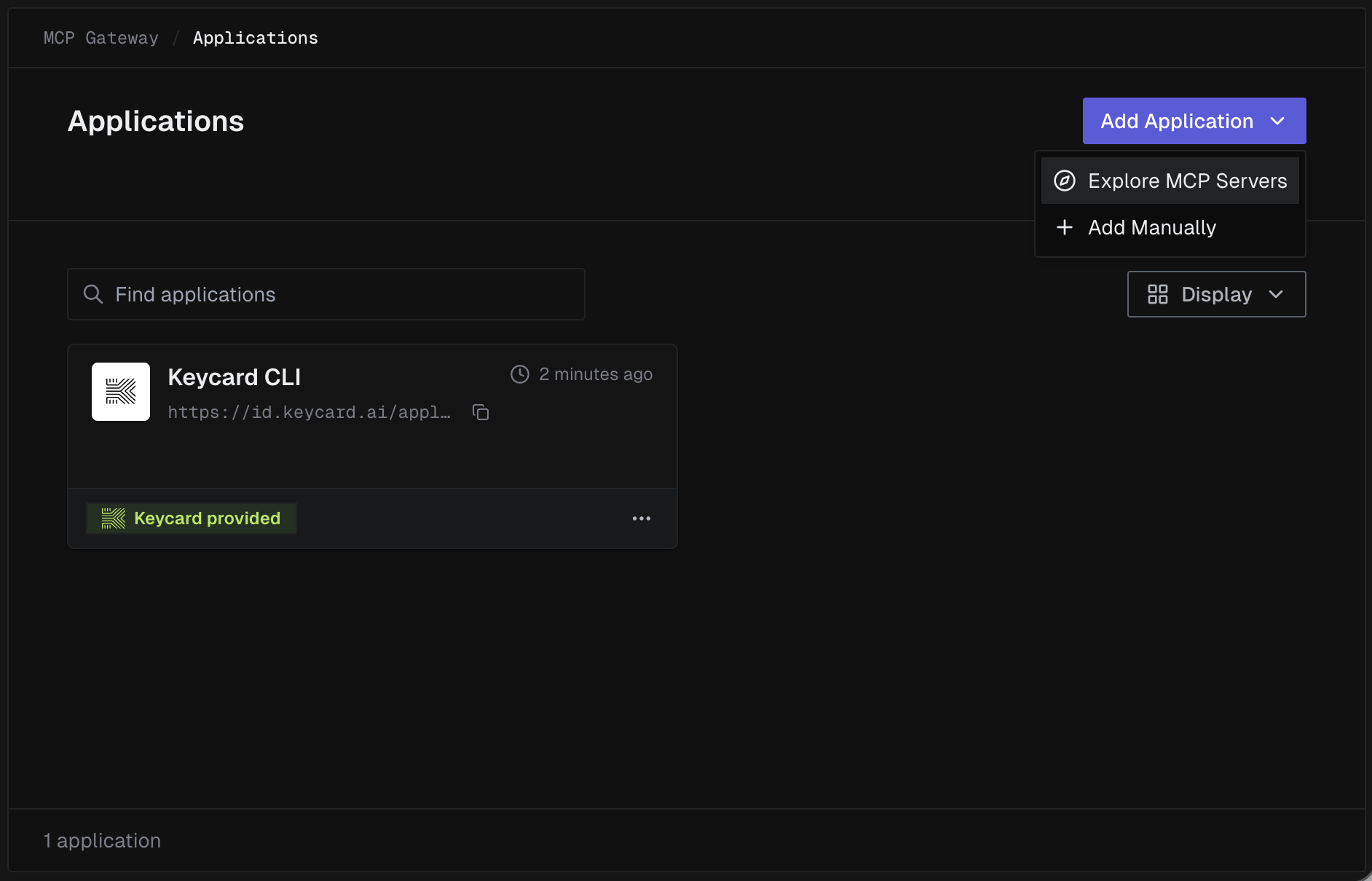1372x881 pixels.
Task: Choose Add Manually from the menu
Action: click(1152, 227)
